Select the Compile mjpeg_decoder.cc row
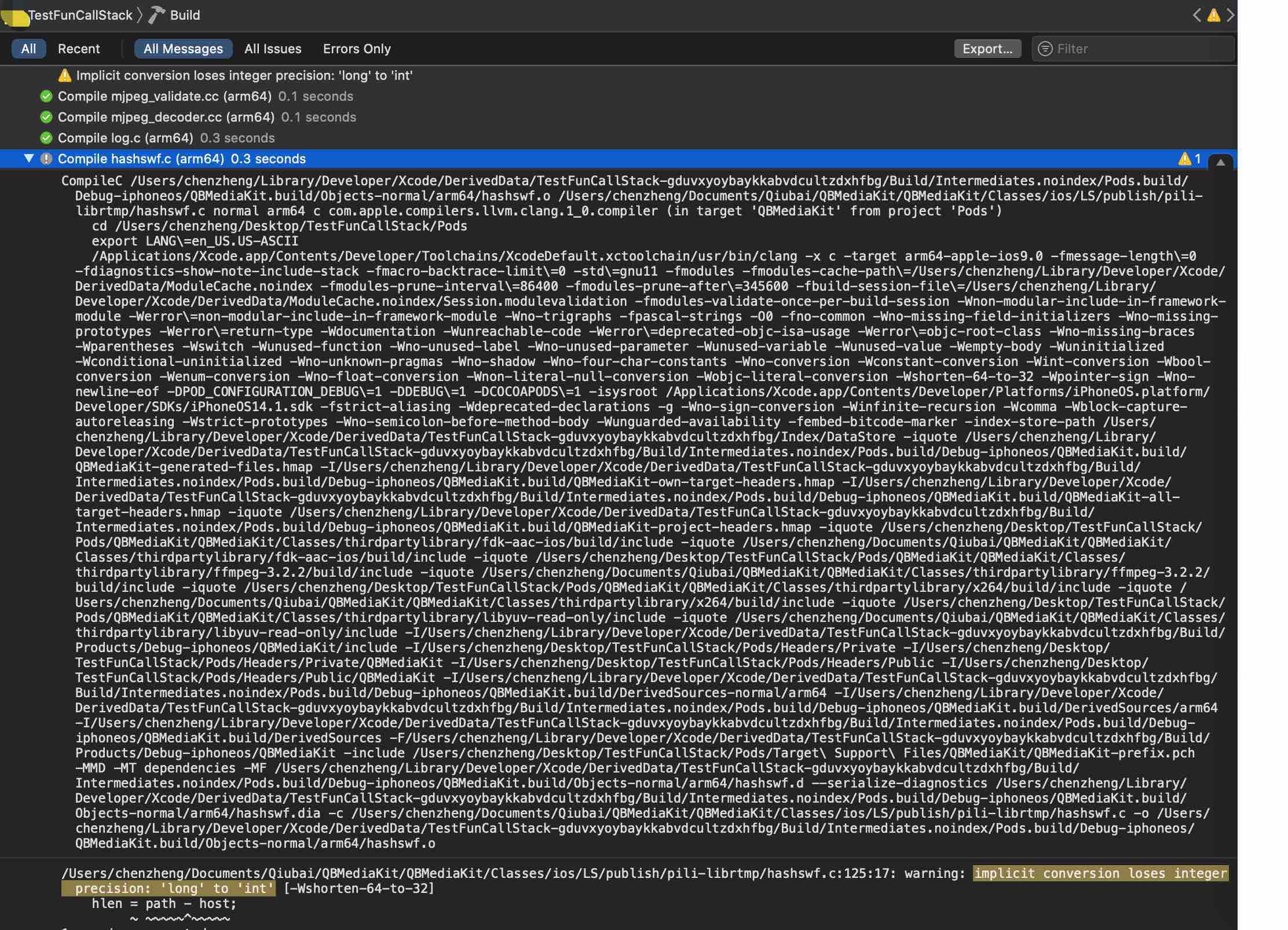Viewport: 1288px width, 930px height. click(x=619, y=117)
